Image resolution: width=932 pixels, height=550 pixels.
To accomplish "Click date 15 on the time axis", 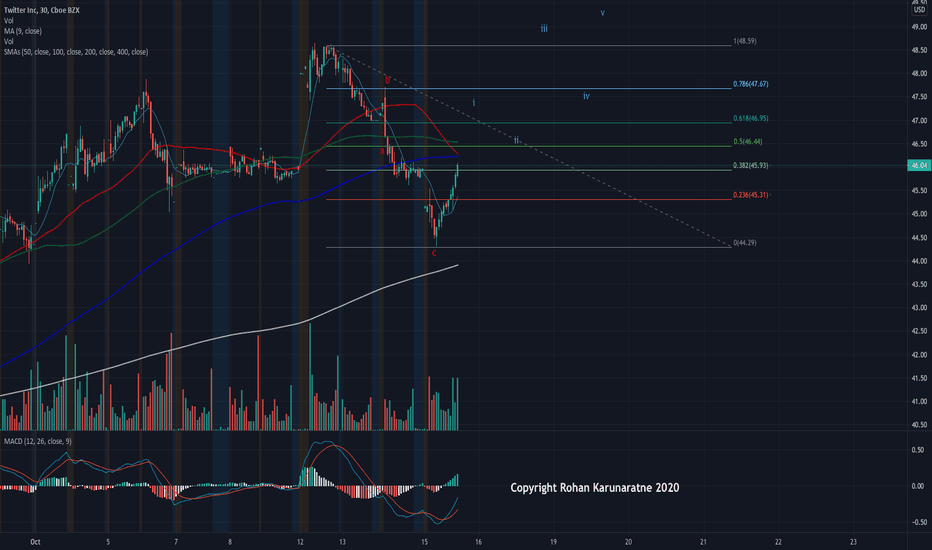I will point(424,542).
